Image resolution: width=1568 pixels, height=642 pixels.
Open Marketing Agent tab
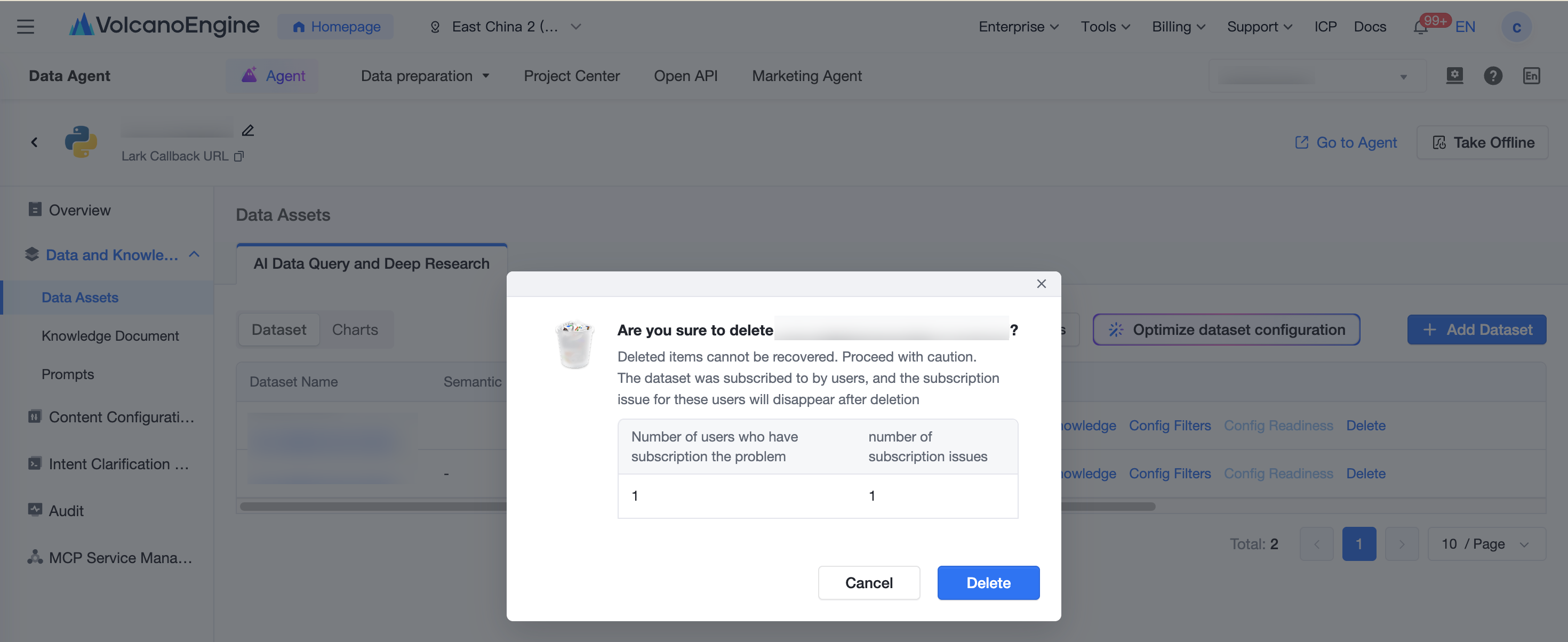click(x=806, y=76)
